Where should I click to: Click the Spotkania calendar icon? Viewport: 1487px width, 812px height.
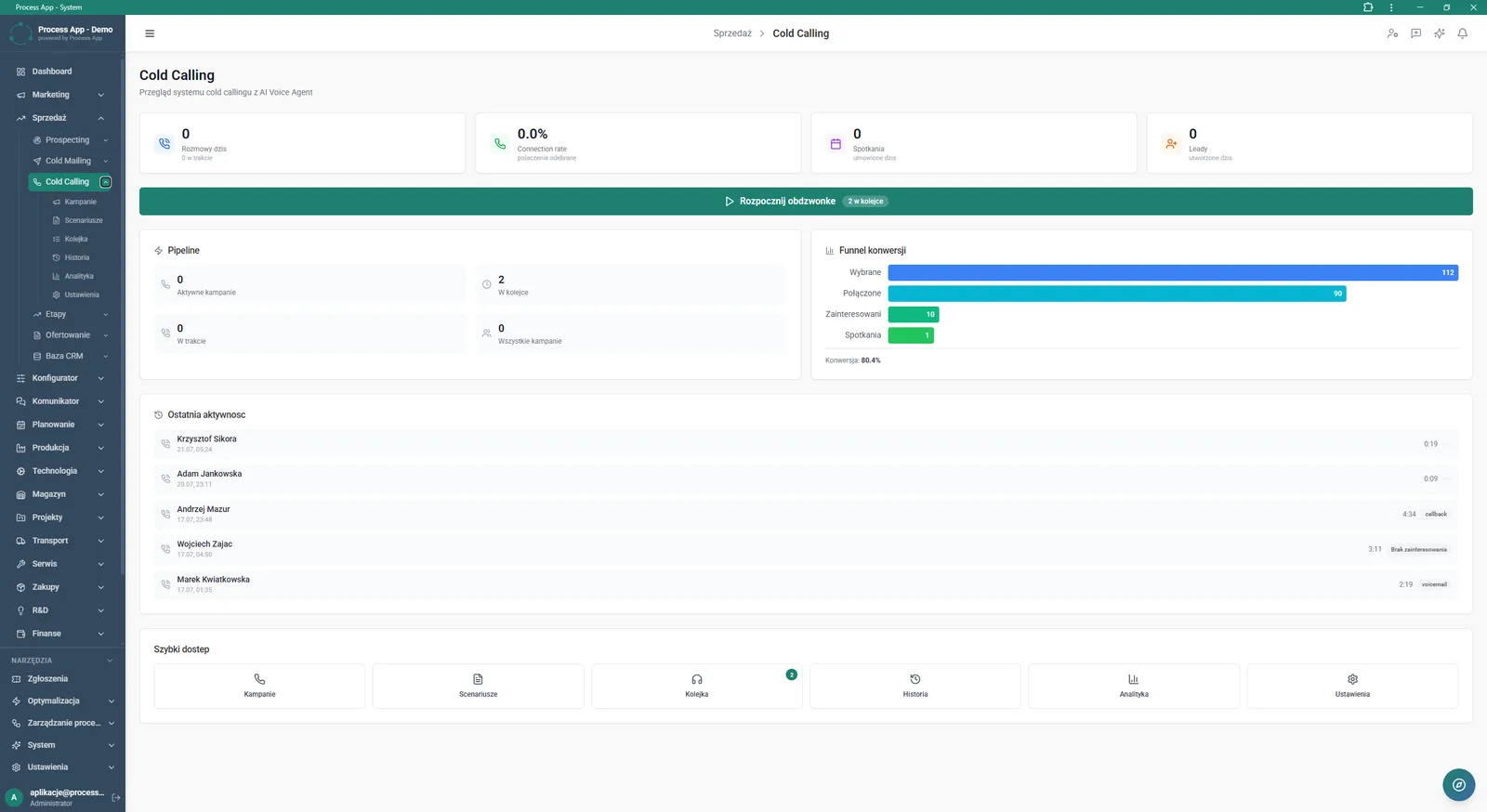click(836, 143)
